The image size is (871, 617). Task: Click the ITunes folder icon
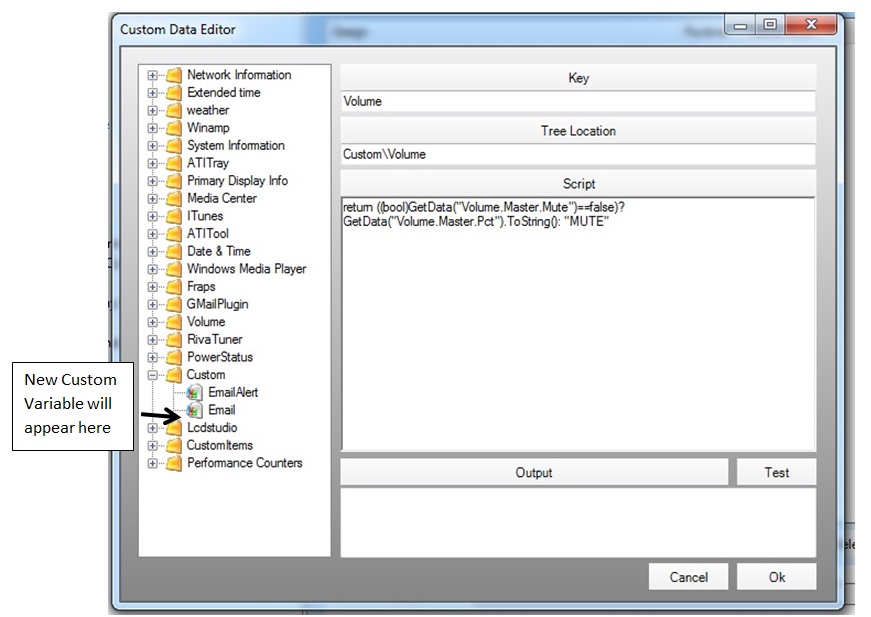(x=174, y=217)
